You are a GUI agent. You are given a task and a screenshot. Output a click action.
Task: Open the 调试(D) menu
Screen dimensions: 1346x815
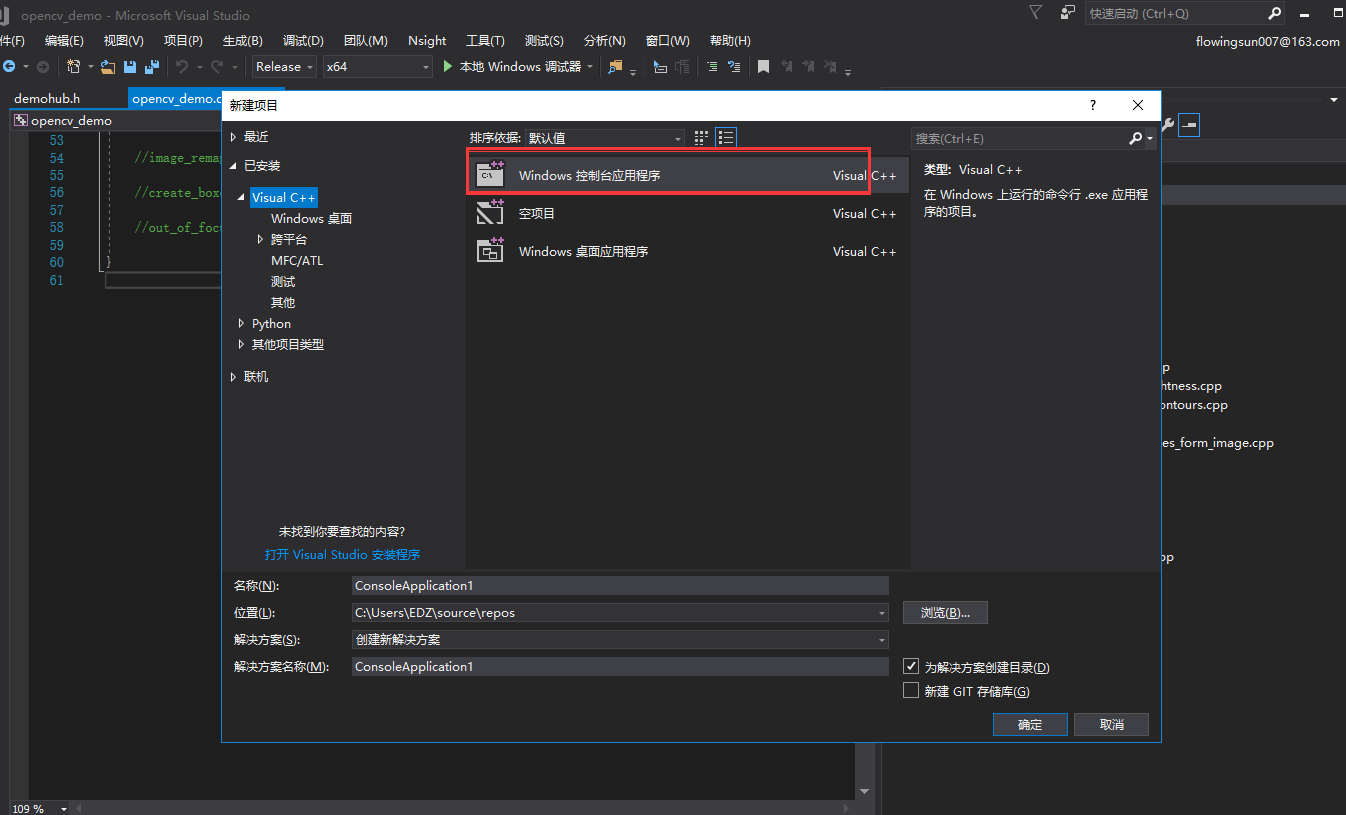pyautogui.click(x=303, y=41)
